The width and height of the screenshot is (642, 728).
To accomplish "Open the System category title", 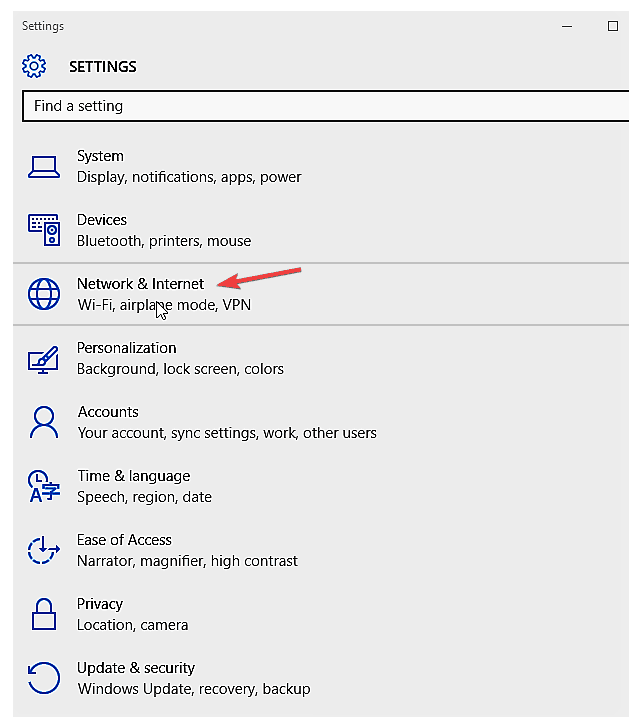I will click(x=100, y=156).
